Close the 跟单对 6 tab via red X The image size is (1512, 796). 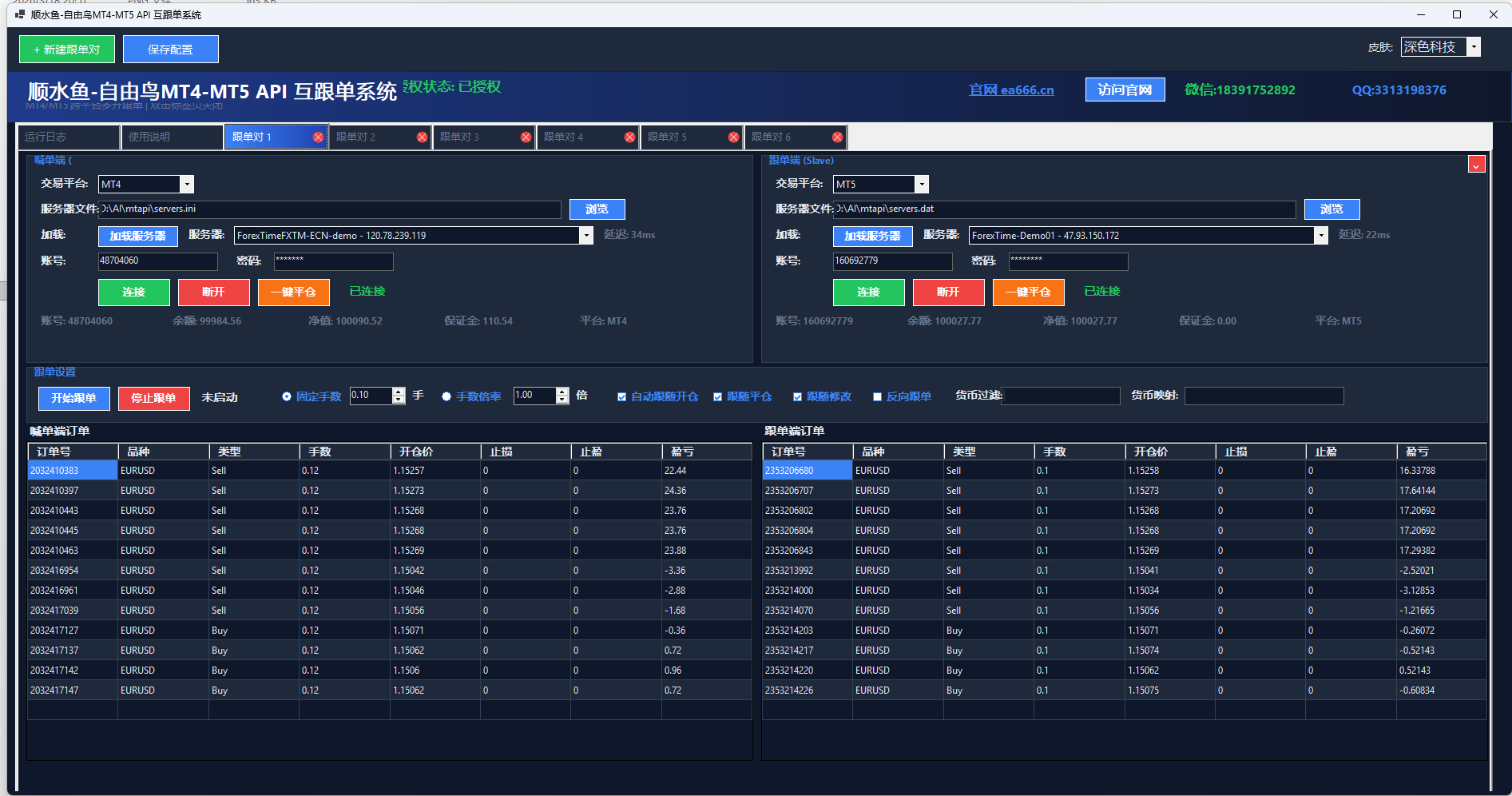tap(837, 137)
